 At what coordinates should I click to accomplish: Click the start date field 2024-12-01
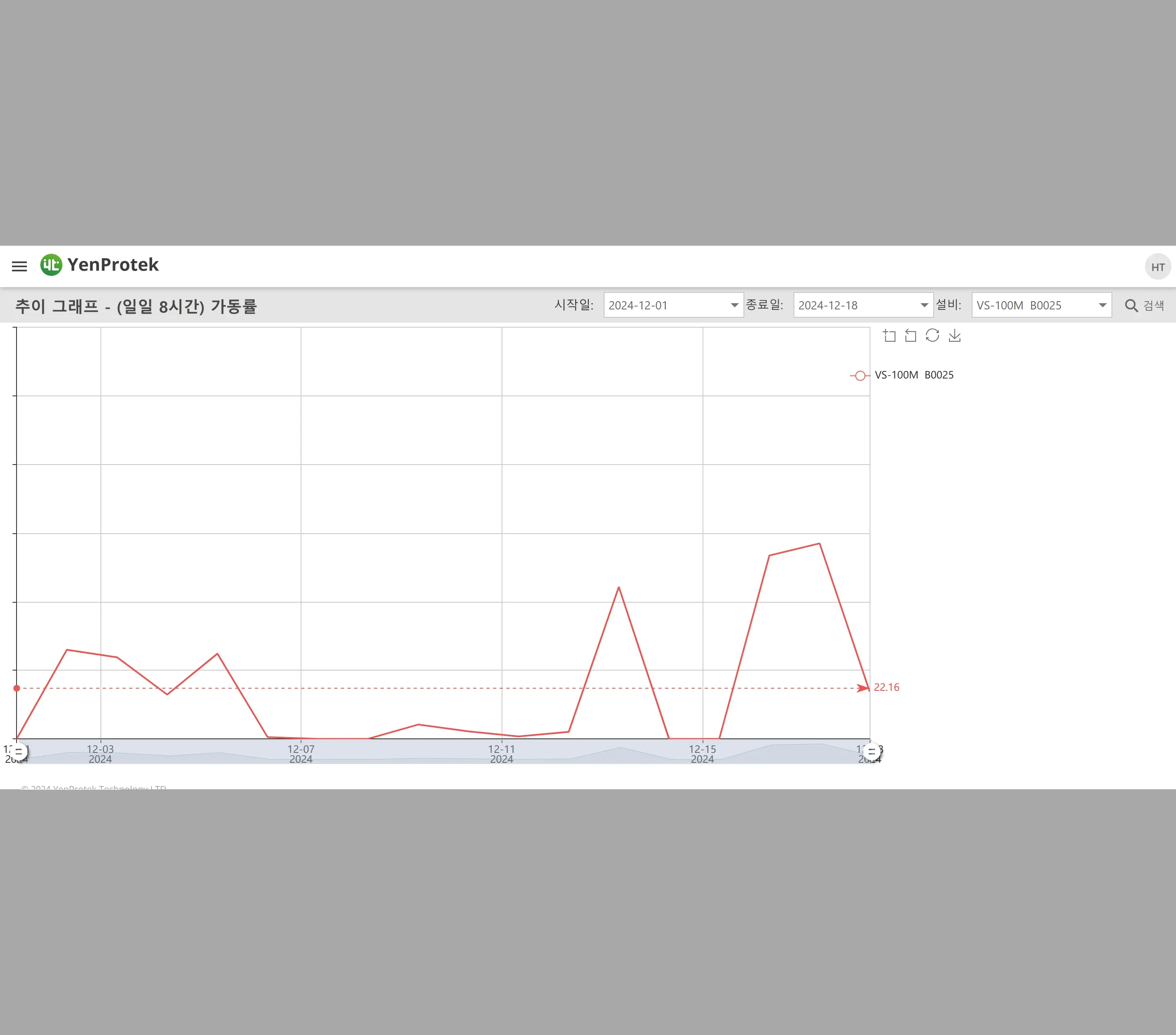pyautogui.click(x=673, y=305)
